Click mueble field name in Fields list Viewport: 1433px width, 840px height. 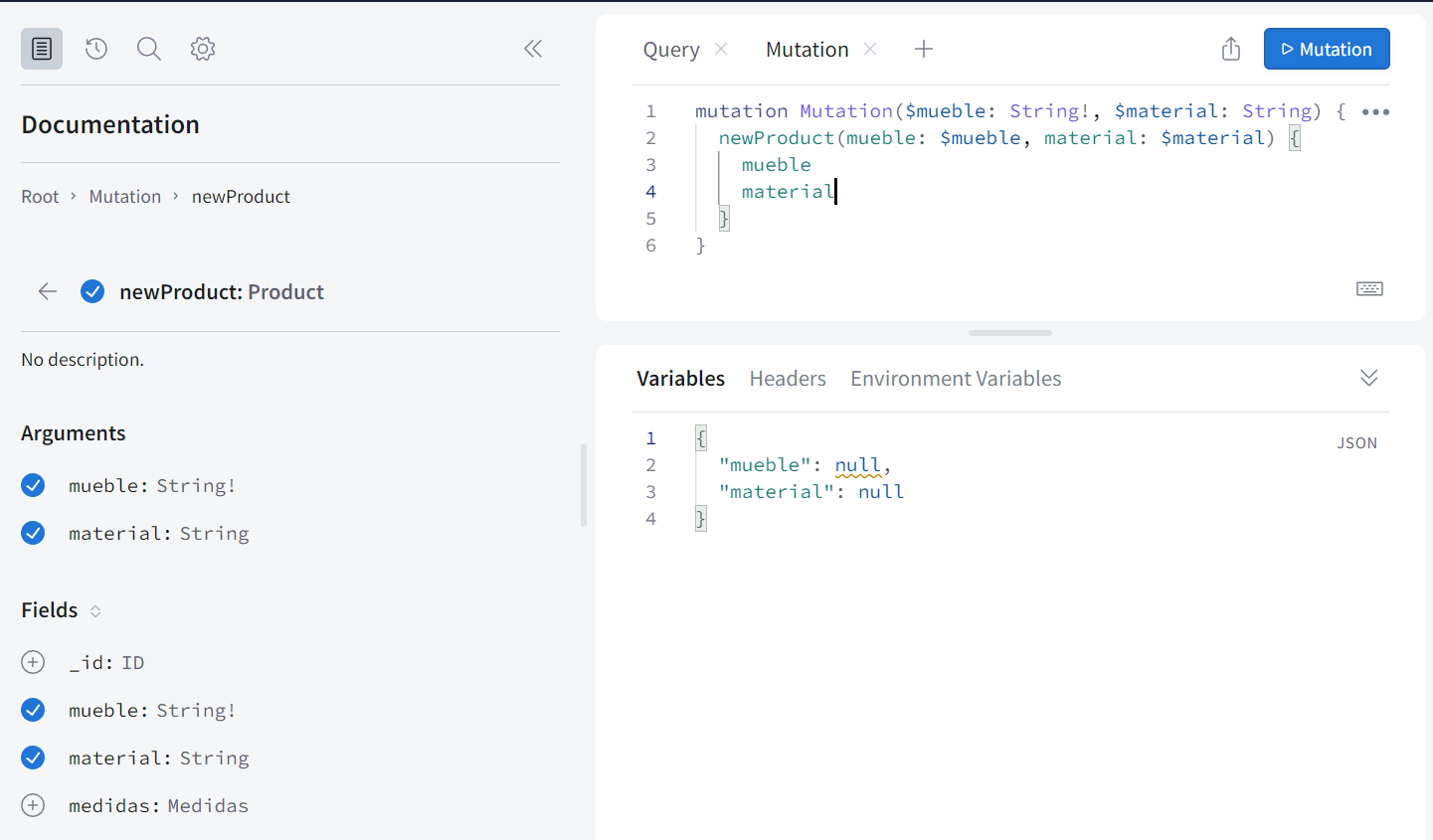(x=106, y=711)
